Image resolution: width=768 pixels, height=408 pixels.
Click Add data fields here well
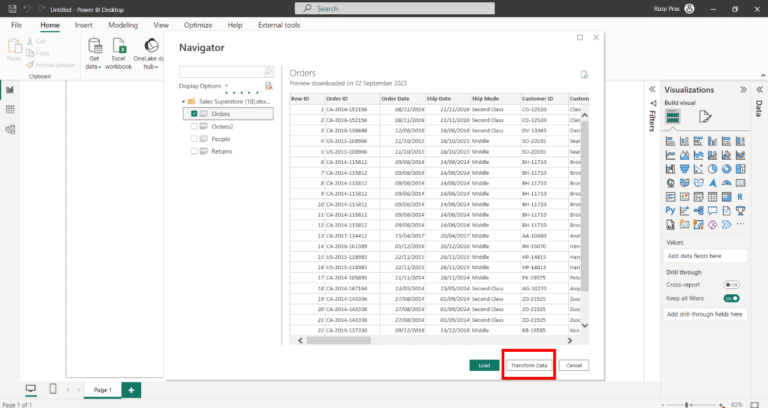pos(705,256)
